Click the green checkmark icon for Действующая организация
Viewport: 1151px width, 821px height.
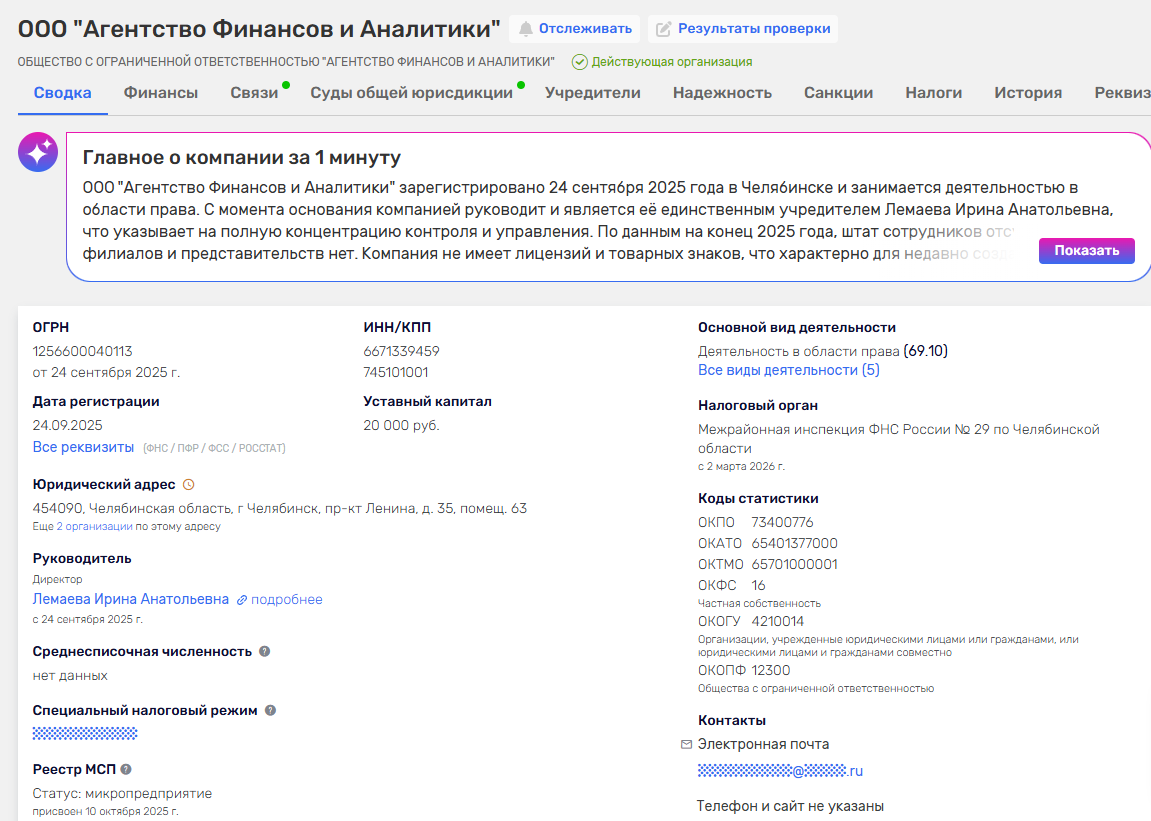coord(580,62)
